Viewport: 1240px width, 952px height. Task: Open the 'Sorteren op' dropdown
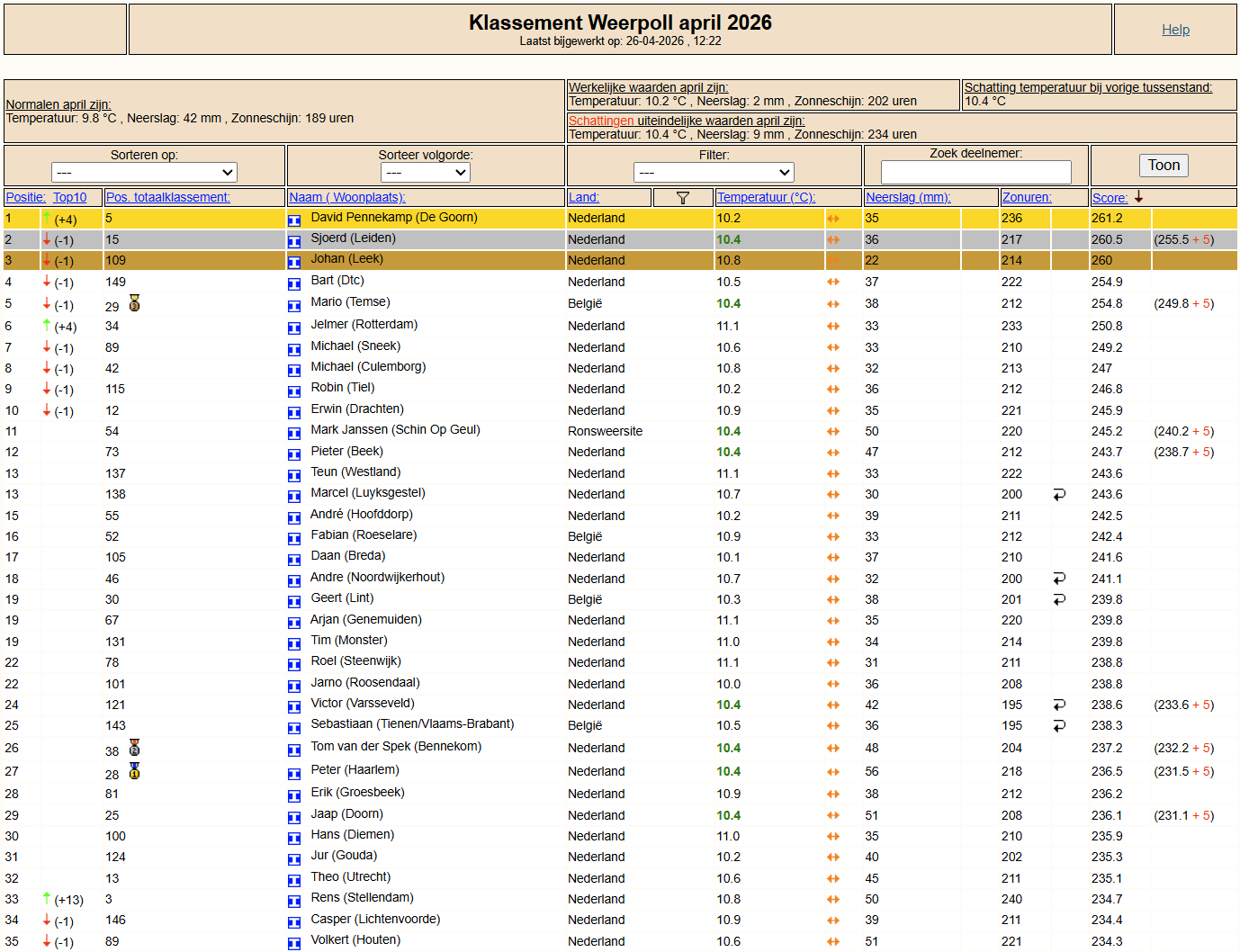tap(144, 172)
